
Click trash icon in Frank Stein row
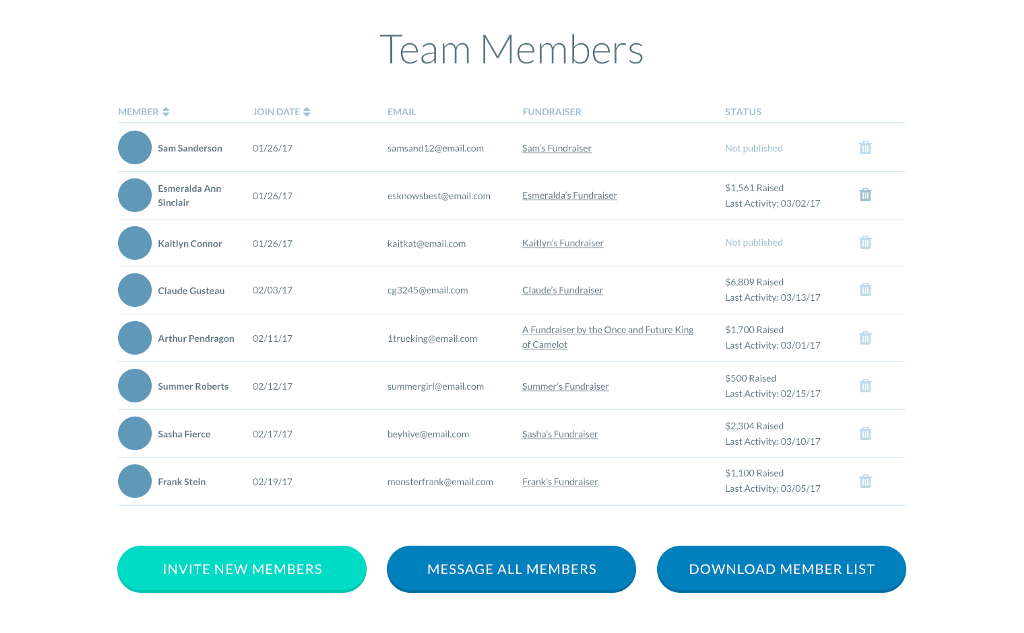tap(865, 481)
